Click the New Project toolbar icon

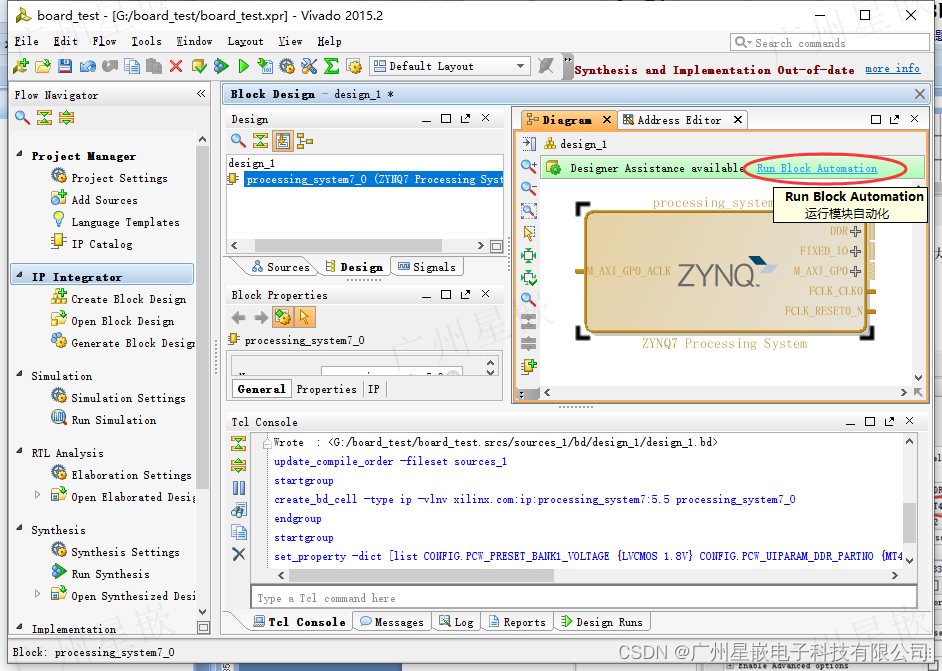coord(21,66)
